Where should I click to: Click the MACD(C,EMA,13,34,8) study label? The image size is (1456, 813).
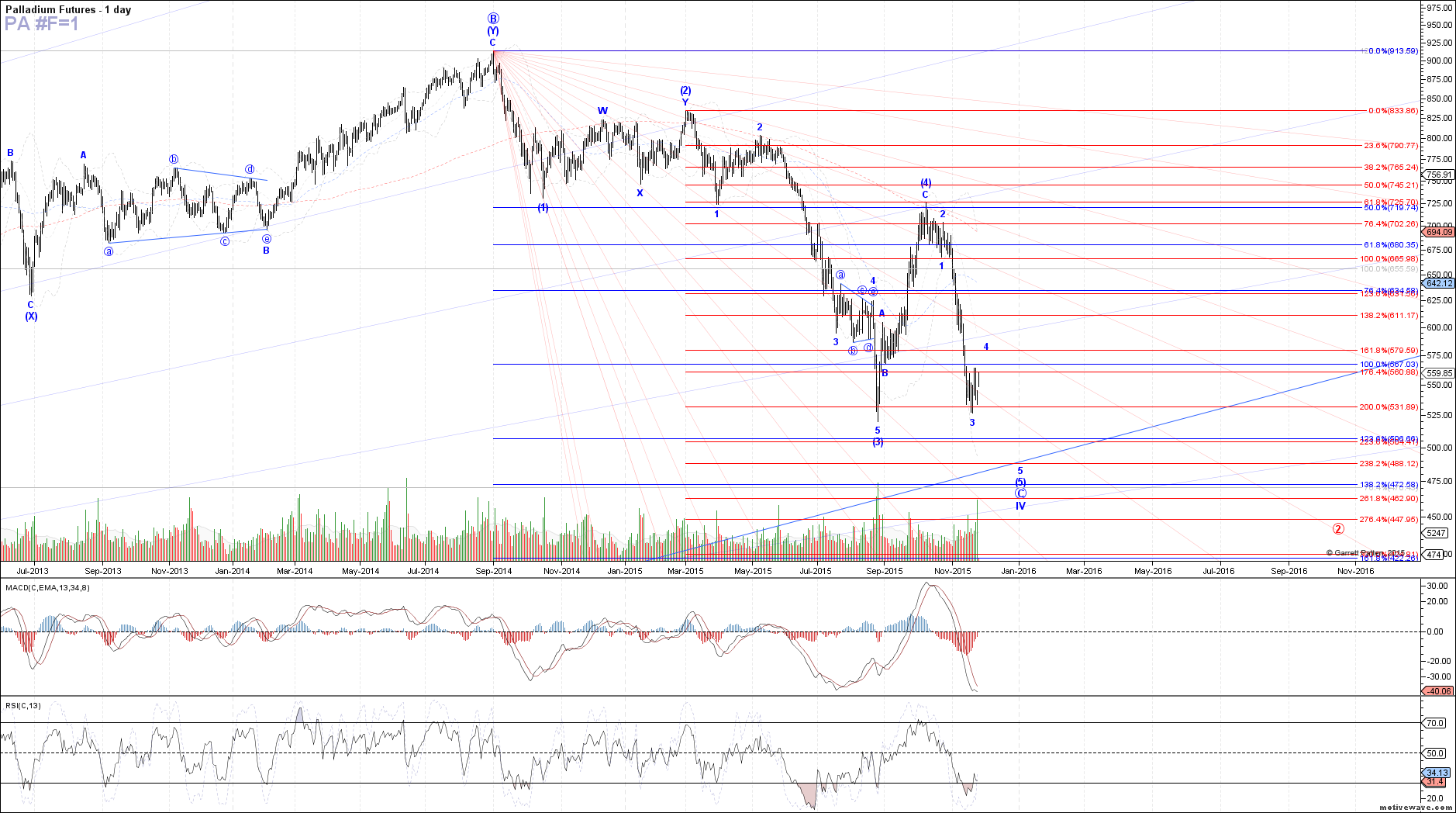point(47,587)
